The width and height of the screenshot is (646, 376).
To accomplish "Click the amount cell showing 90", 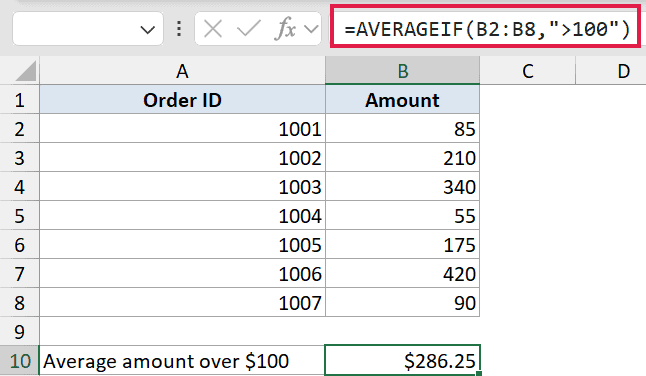I will coord(403,302).
